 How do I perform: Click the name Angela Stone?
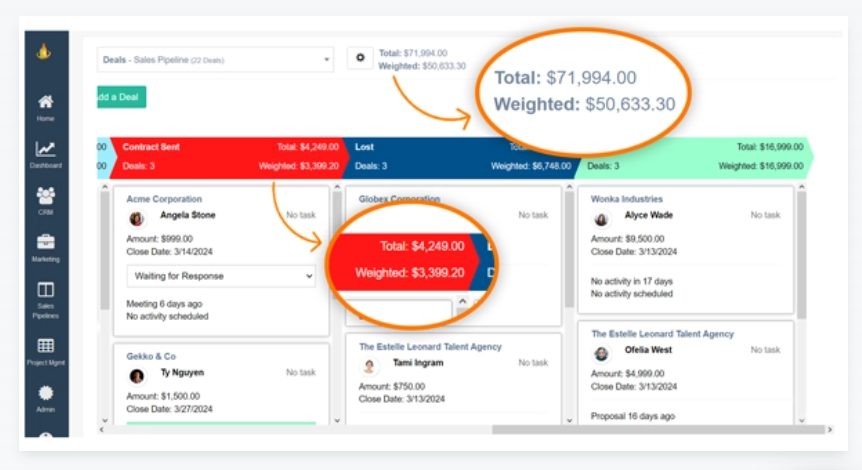(187, 215)
